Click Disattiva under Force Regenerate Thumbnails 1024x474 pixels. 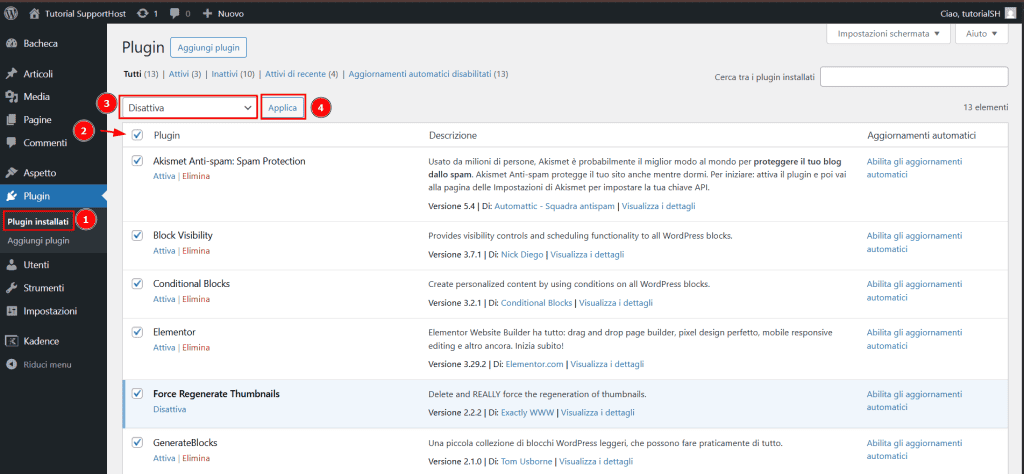coord(170,409)
